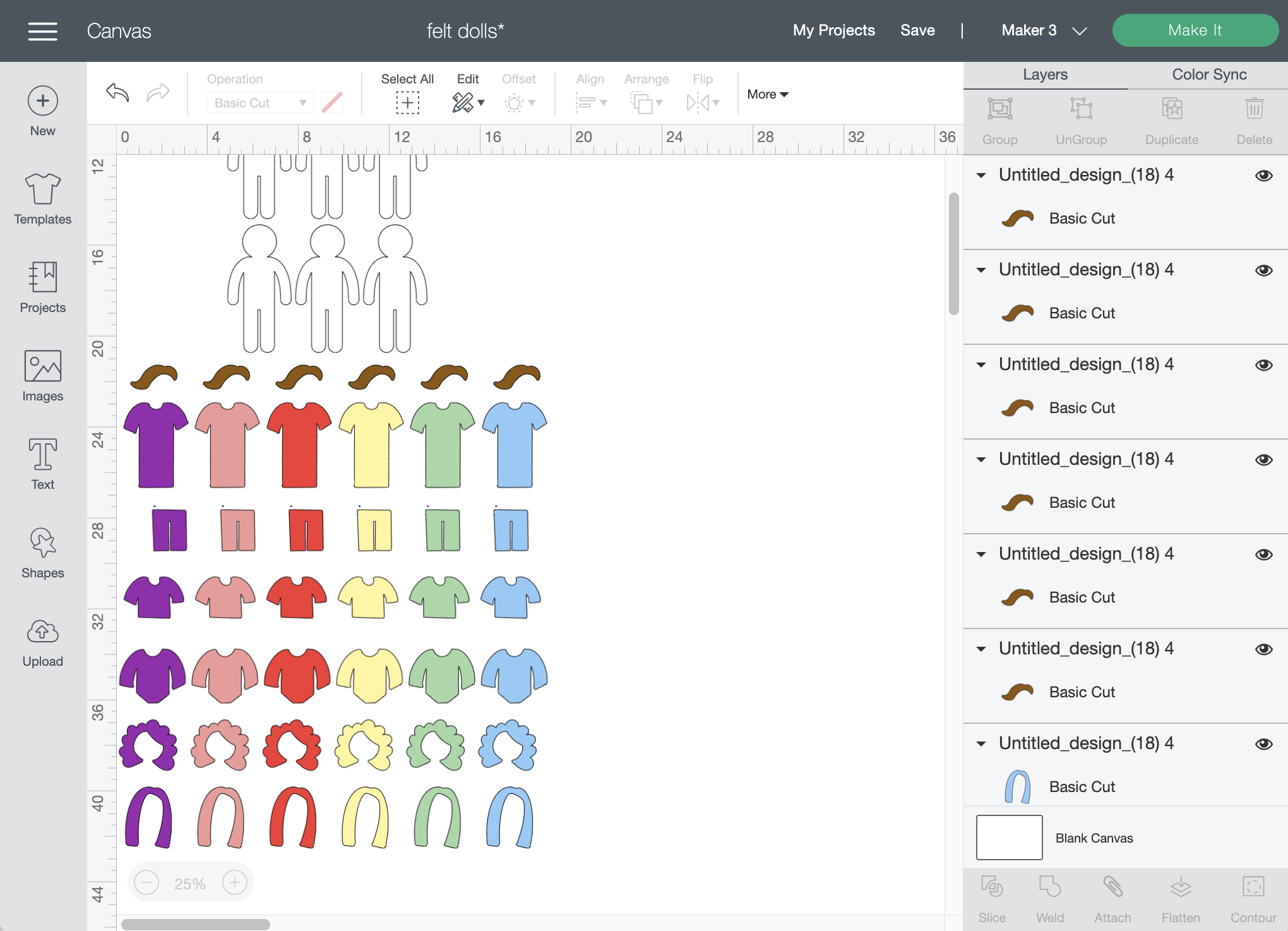This screenshot has height=931, width=1288.
Task: Add Text to the canvas
Action: coord(42,465)
